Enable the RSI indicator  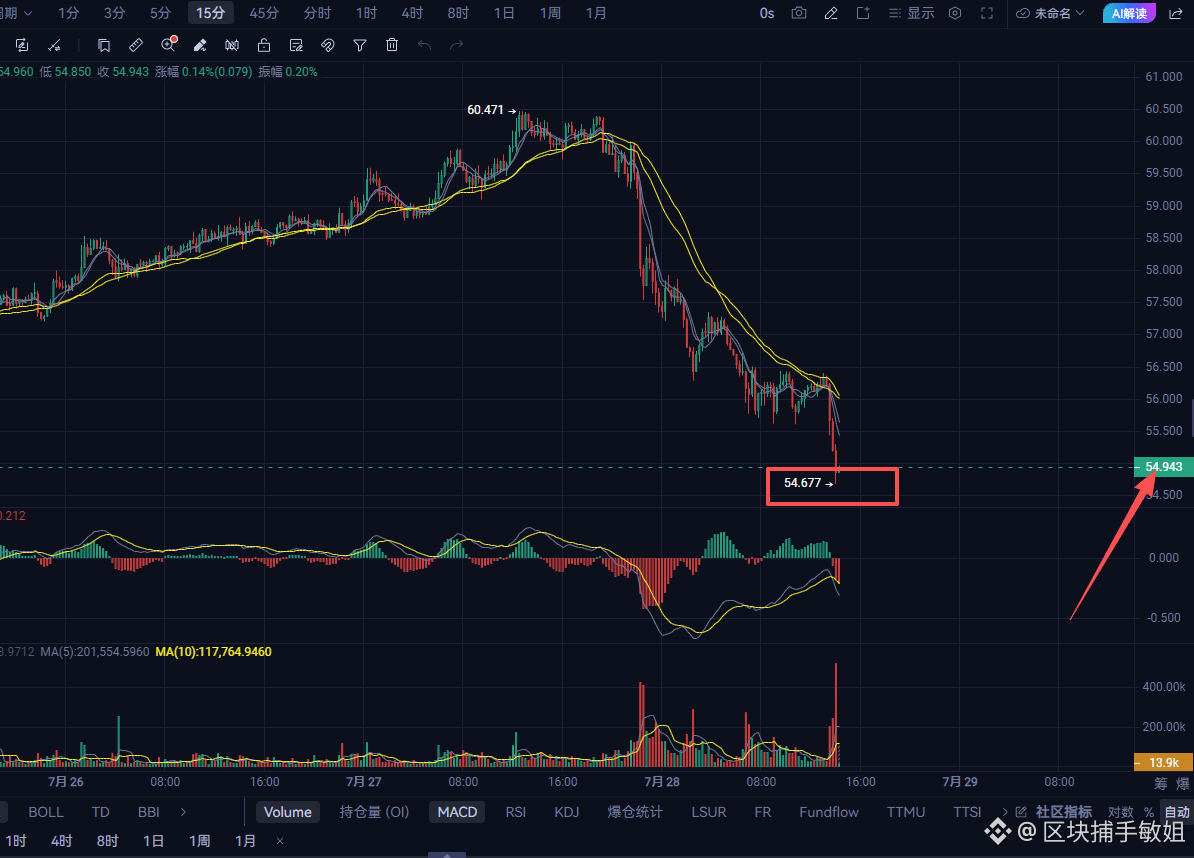pyautogui.click(x=516, y=812)
